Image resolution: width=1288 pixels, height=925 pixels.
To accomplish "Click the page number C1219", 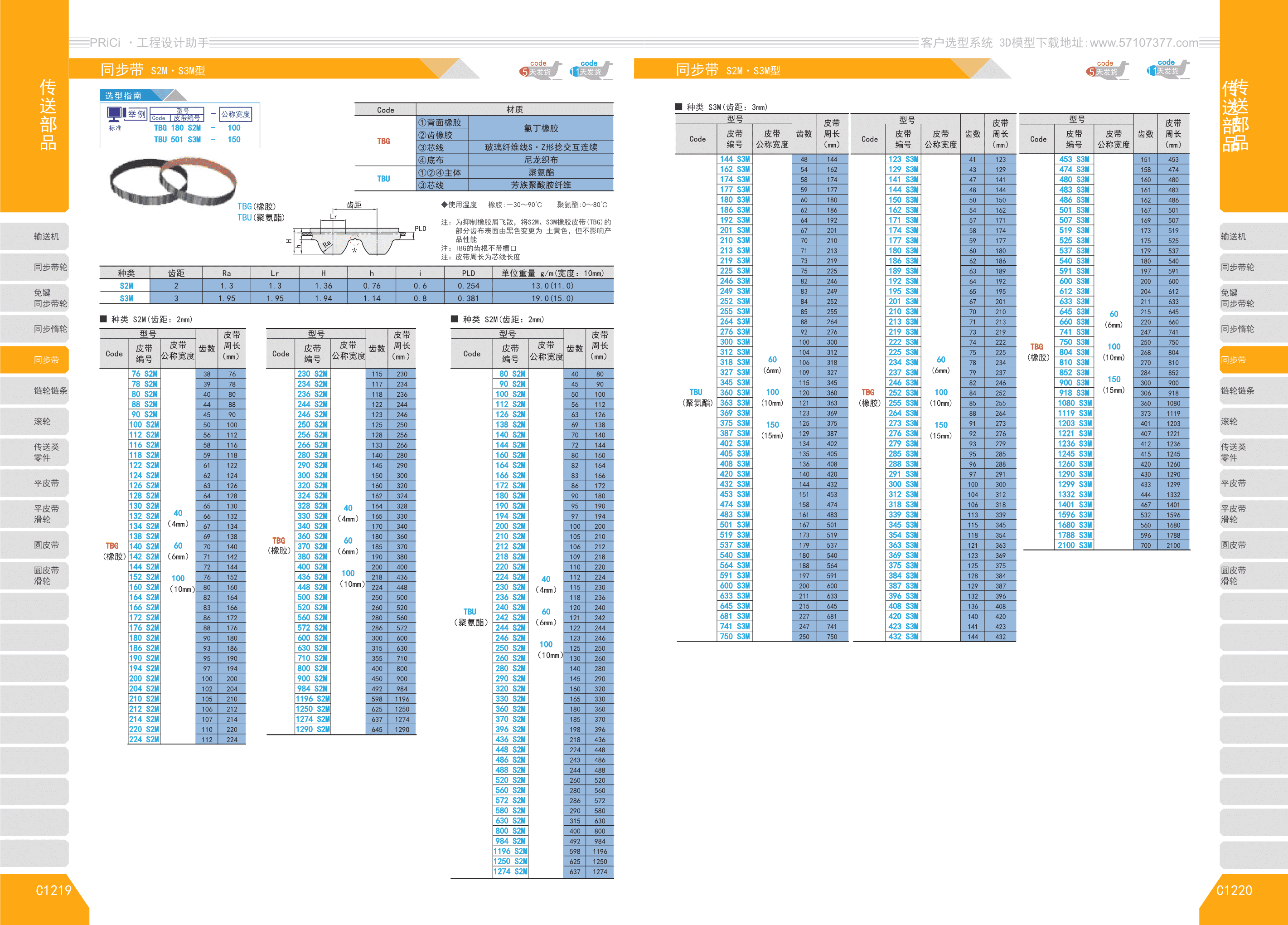I will tap(53, 891).
